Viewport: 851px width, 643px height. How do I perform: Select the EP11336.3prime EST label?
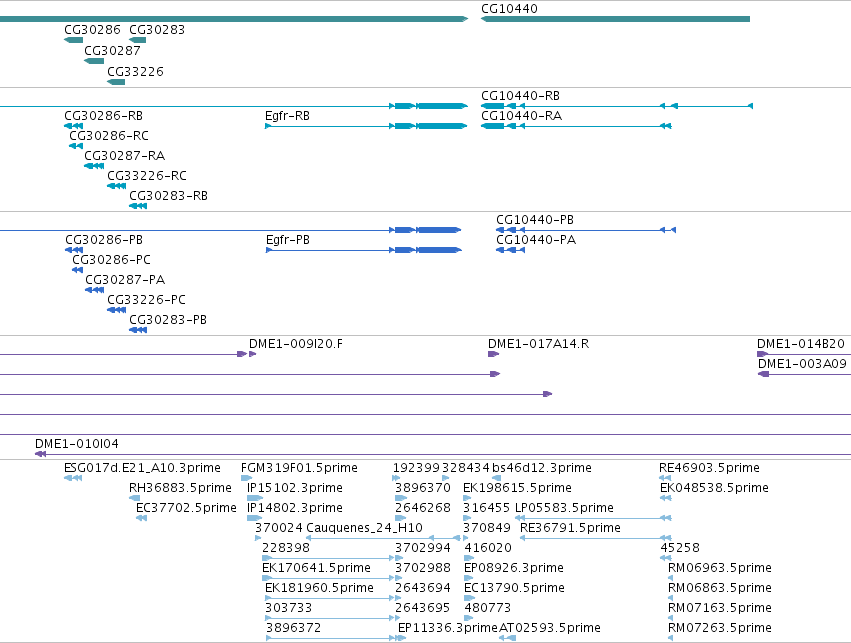[x=448, y=628]
